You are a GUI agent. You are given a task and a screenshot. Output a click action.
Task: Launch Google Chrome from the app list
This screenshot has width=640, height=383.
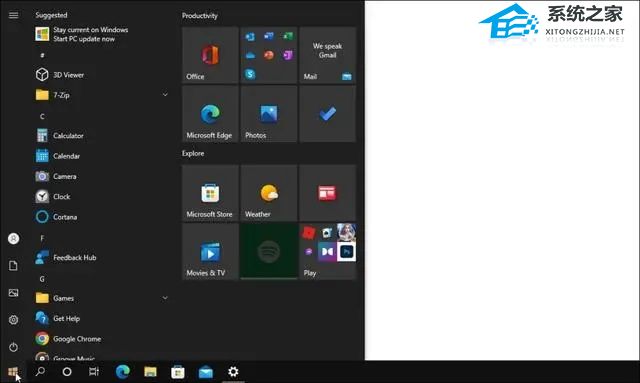click(x=101, y=339)
